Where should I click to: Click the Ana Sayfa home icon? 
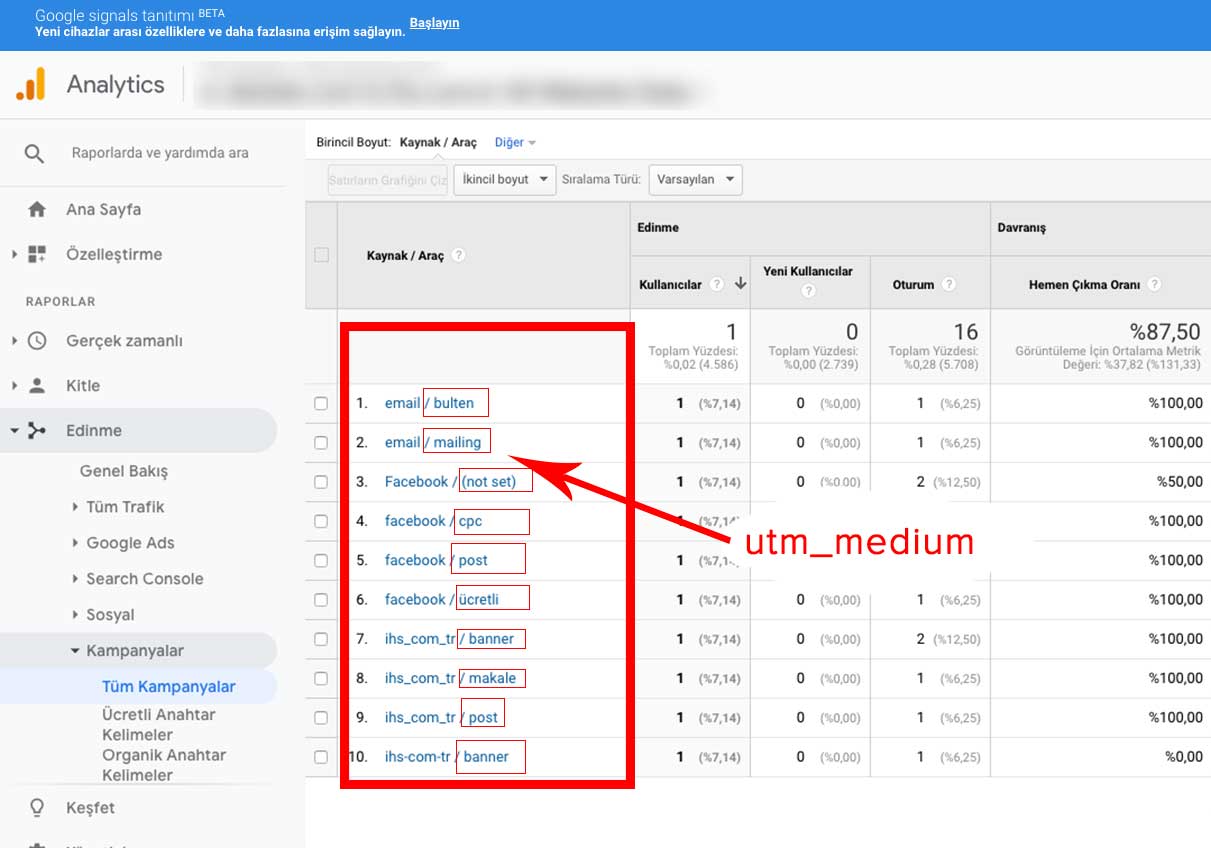pyautogui.click(x=37, y=210)
